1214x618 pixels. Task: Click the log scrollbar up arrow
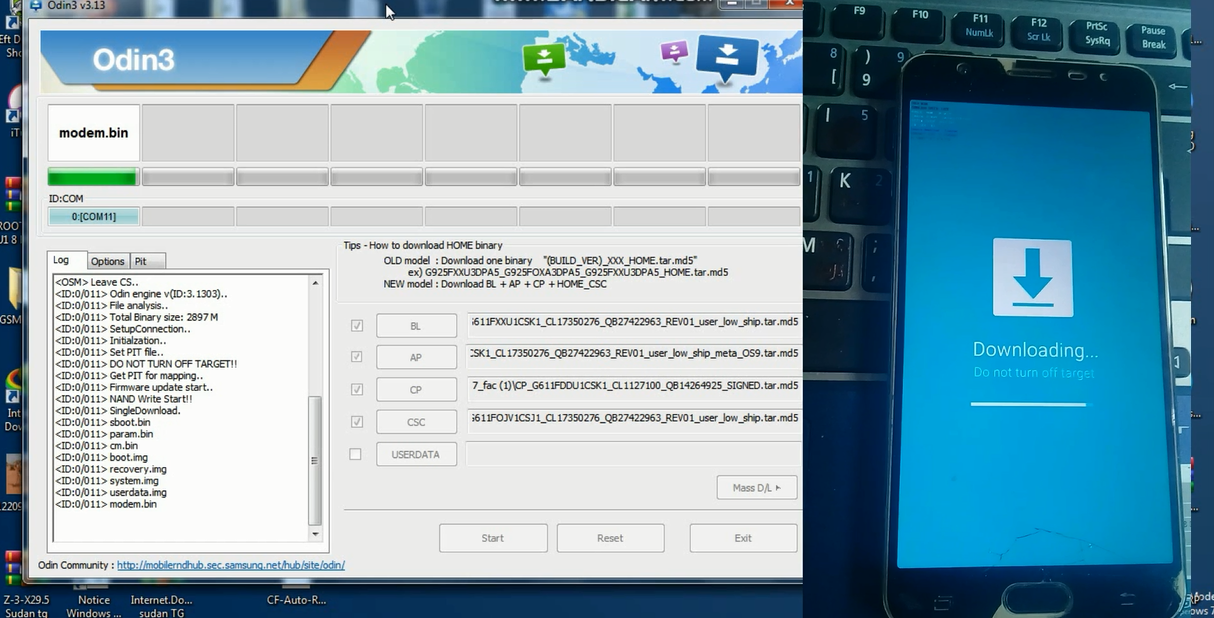pyautogui.click(x=316, y=283)
